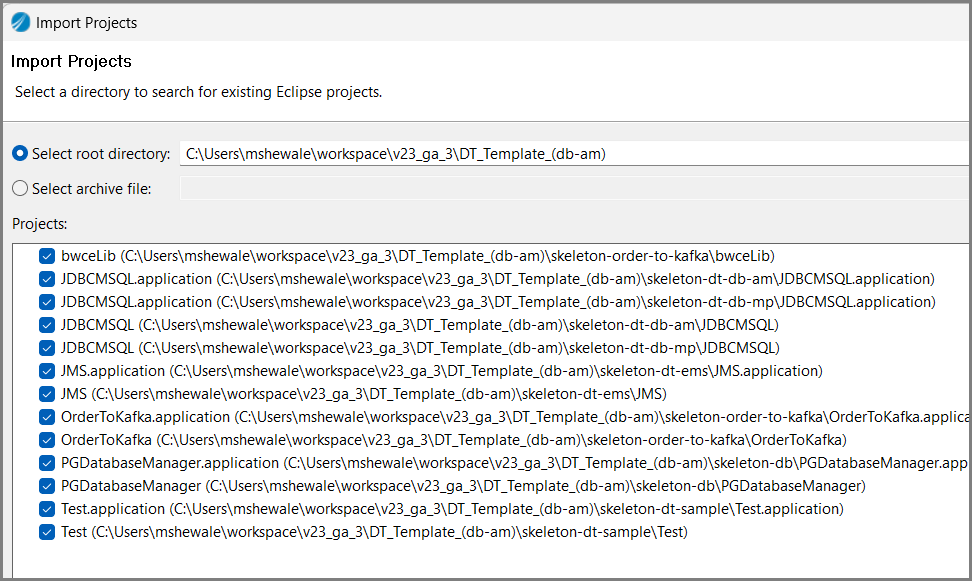Toggle JDBCMSQL.application checkbox for skeleton-dt-db-mp
This screenshot has height=581, width=972.
pyautogui.click(x=47, y=302)
